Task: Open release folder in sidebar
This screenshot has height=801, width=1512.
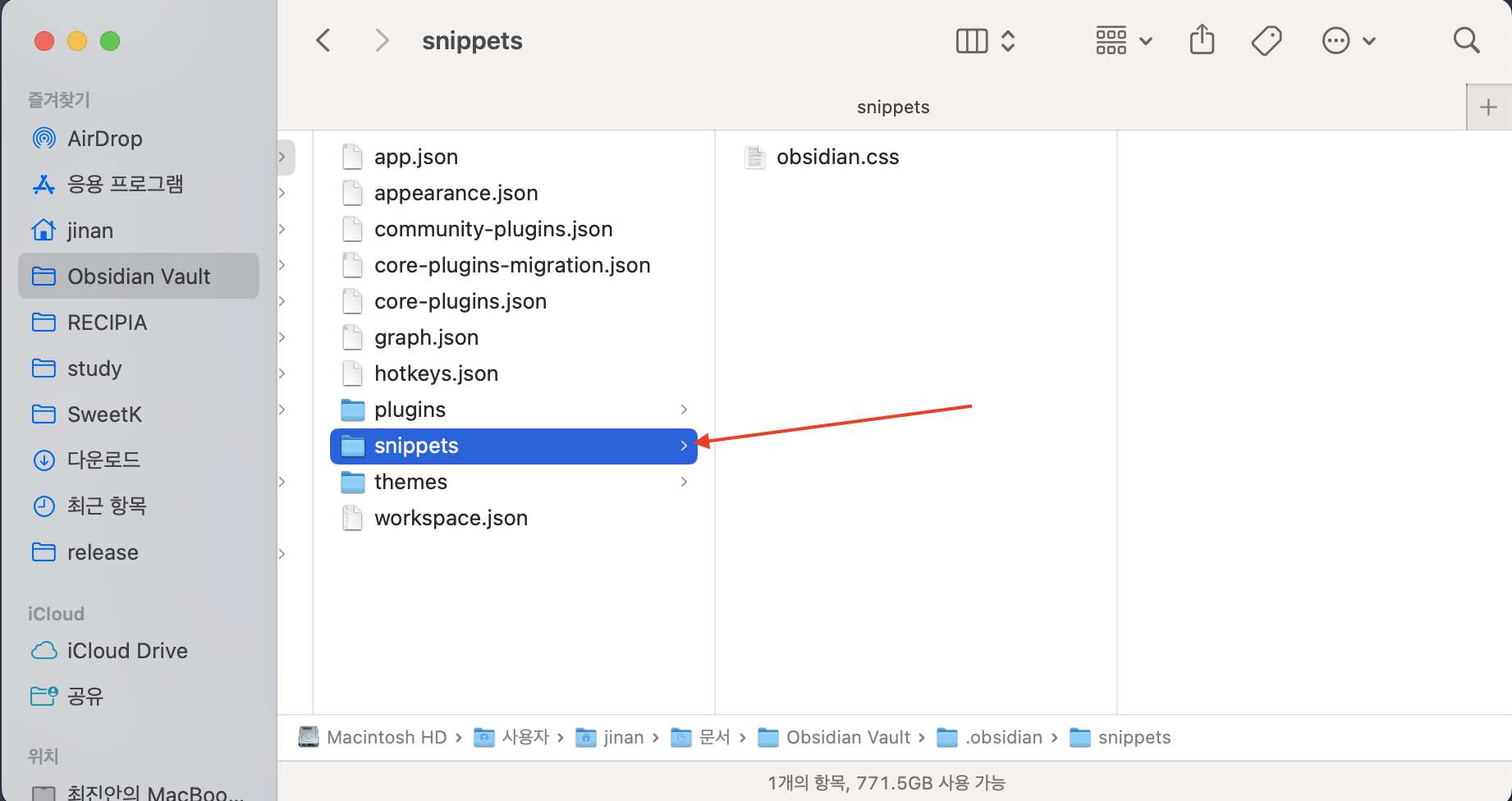Action: click(x=138, y=552)
